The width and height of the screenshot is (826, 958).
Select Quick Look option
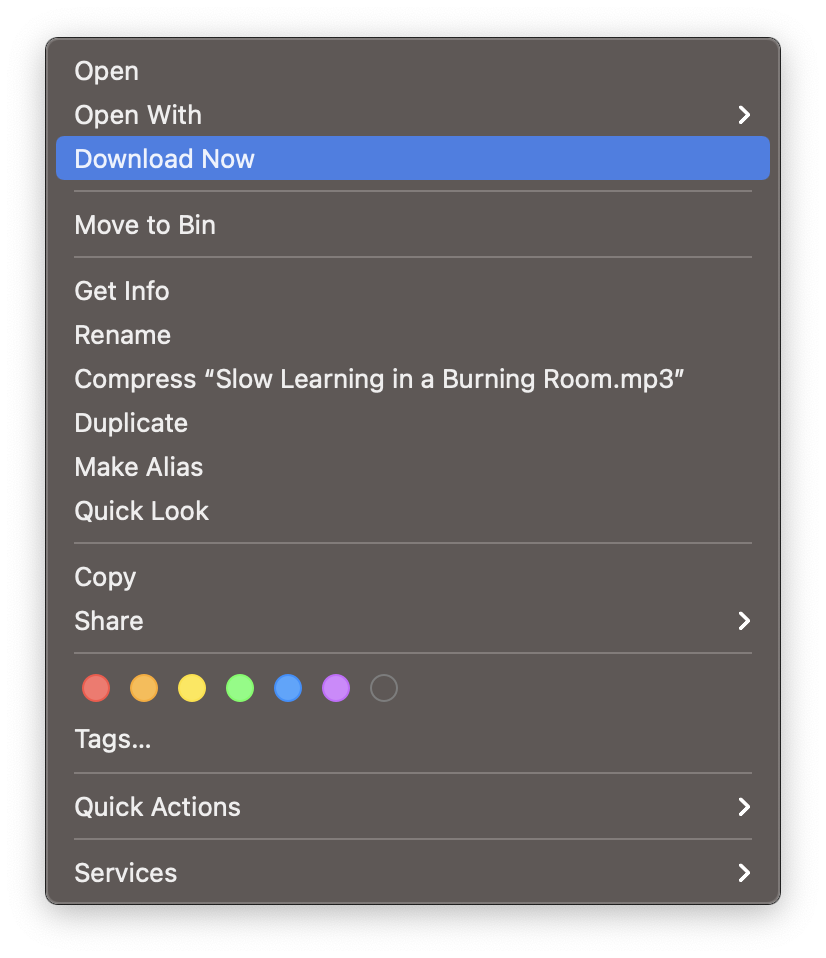tap(413, 511)
